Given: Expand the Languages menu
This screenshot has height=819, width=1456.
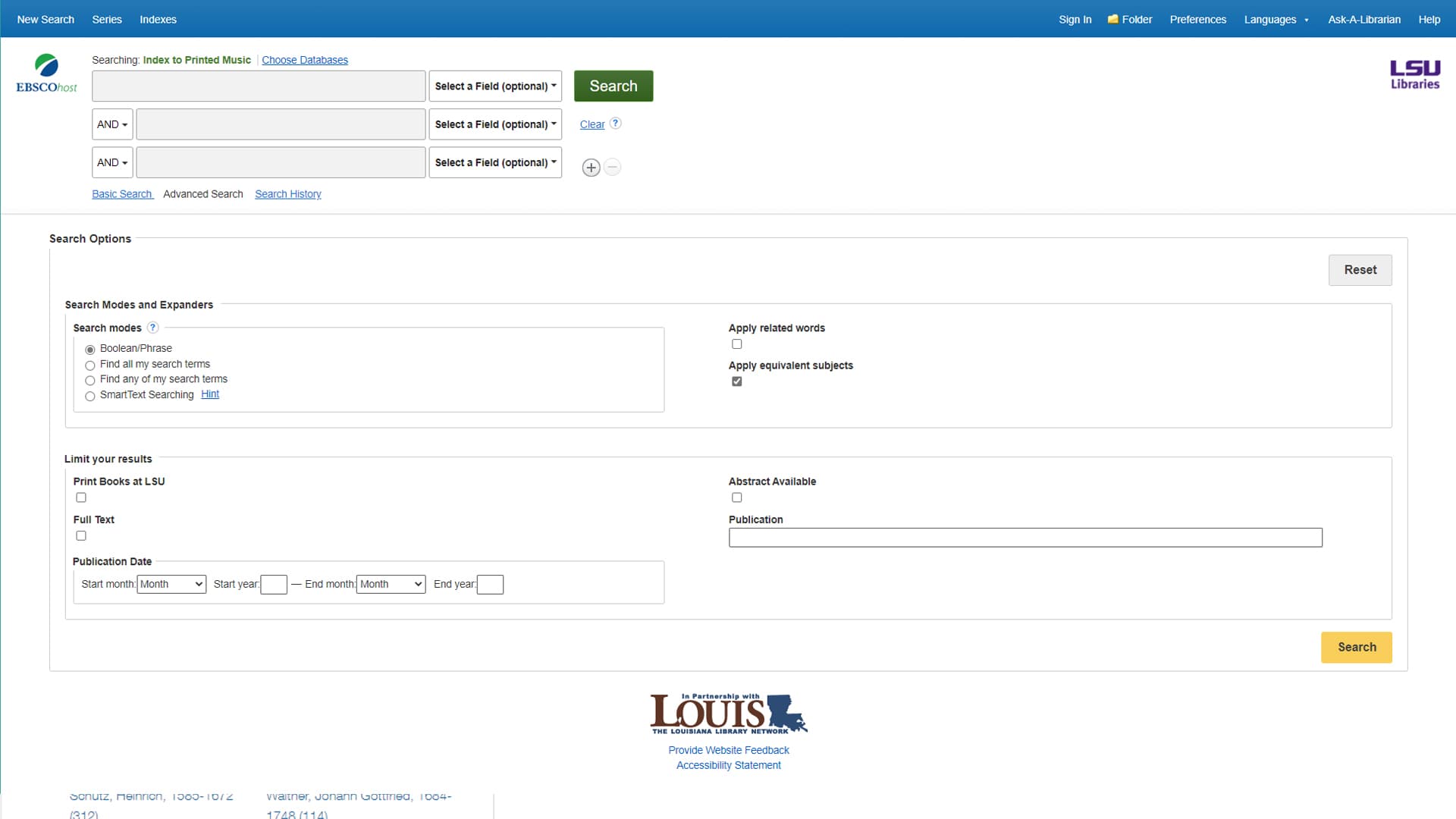Looking at the screenshot, I should pos(1276,19).
